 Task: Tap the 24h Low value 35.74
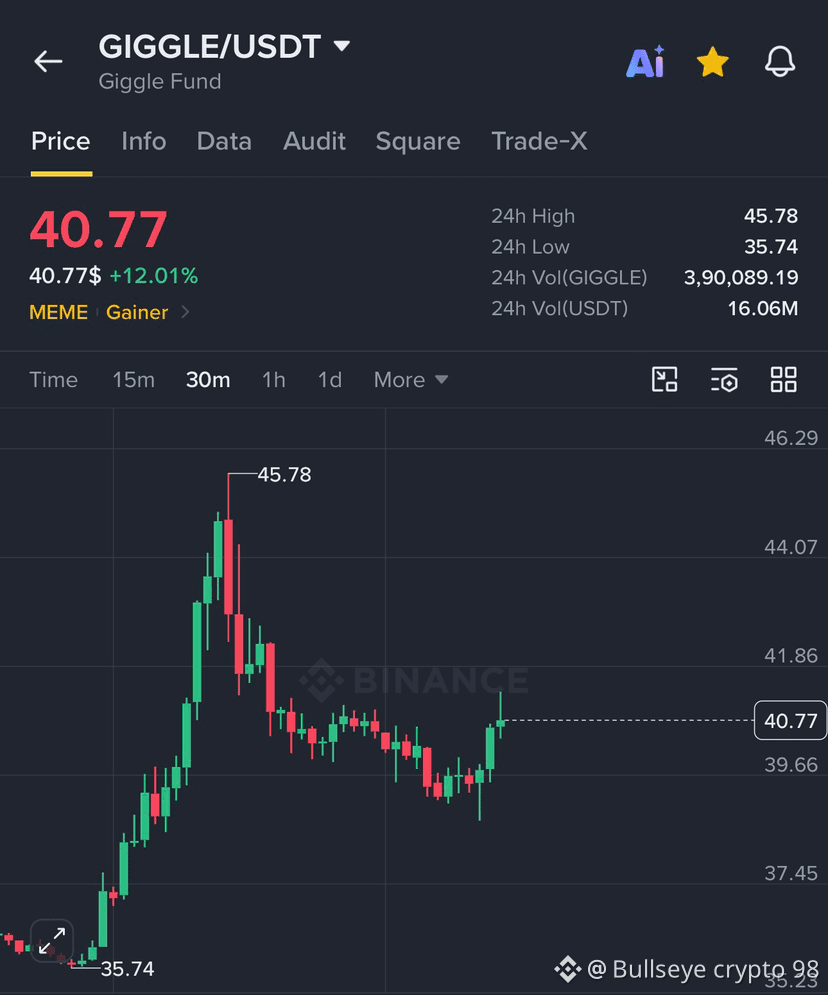click(x=770, y=246)
